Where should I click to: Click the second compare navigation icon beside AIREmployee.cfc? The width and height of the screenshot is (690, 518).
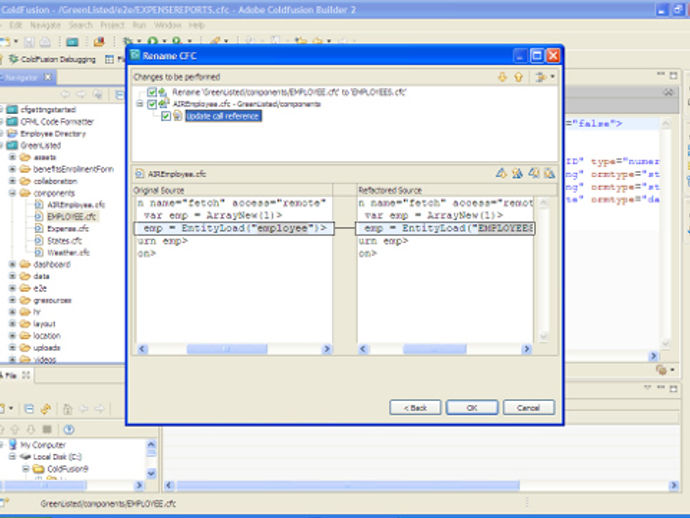click(x=518, y=173)
